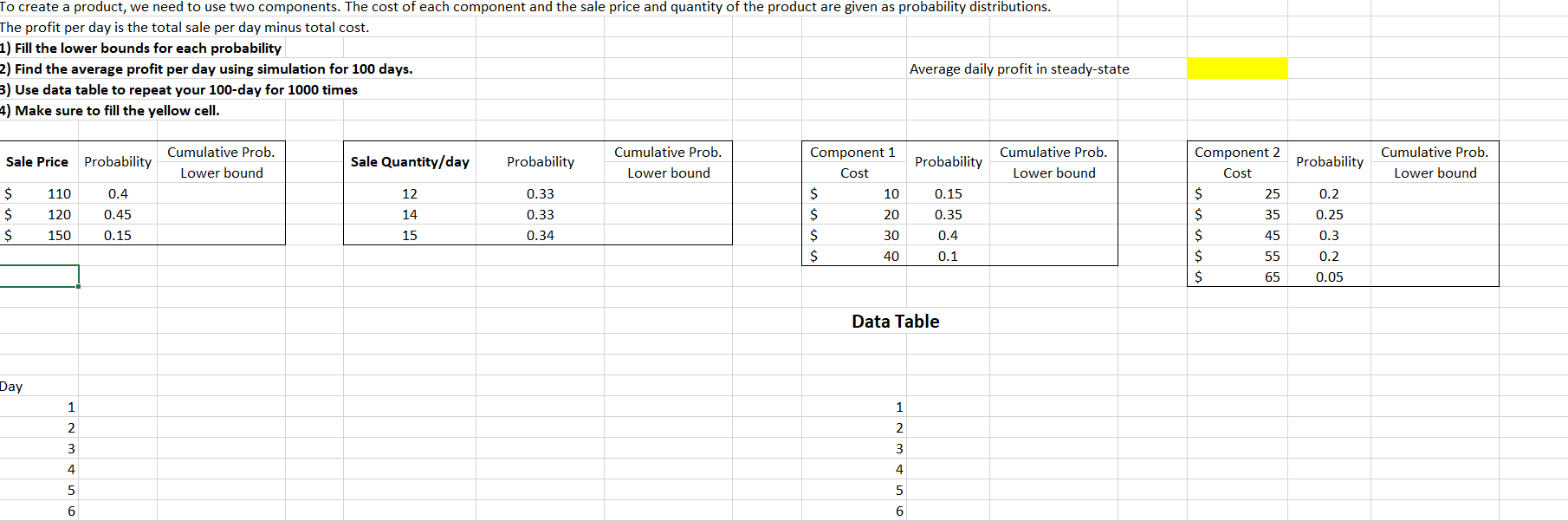Select Data Table row number 3
1568x521 pixels.
[x=899, y=449]
